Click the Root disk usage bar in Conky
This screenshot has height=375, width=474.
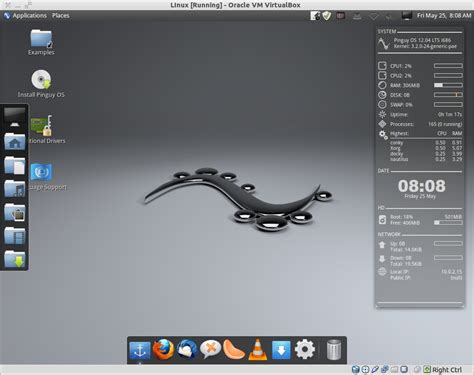pyautogui.click(x=448, y=222)
